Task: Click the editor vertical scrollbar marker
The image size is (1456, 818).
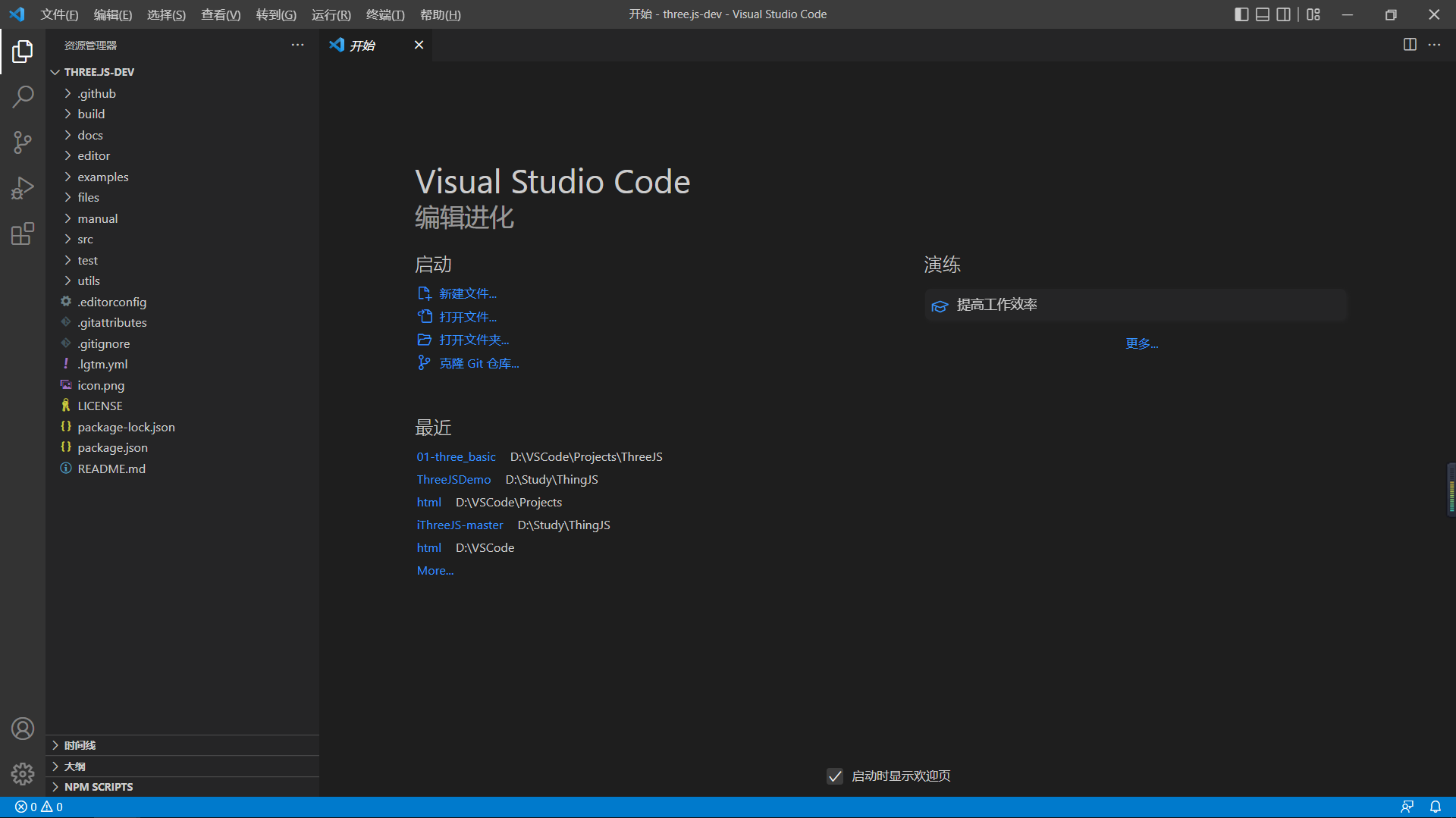Action: point(1451,490)
